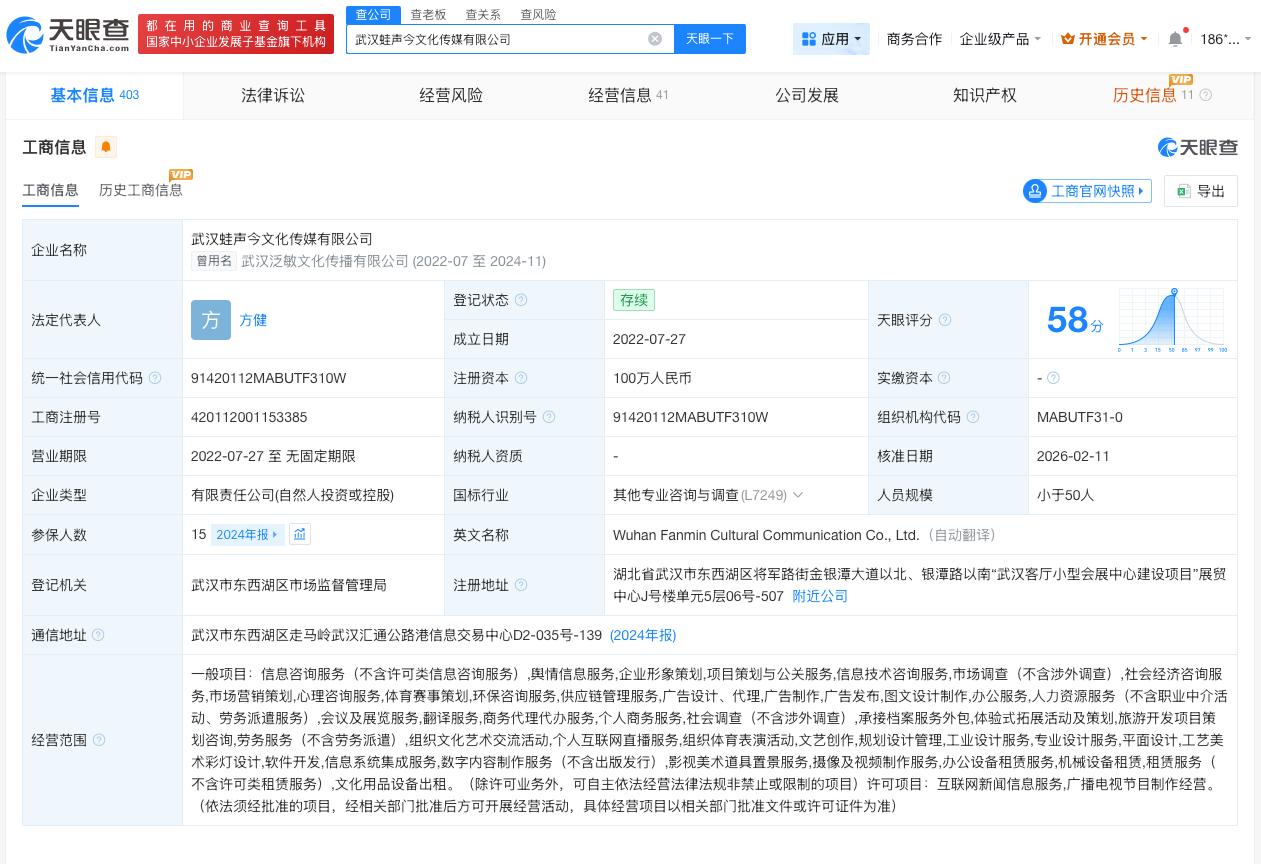Open the 应用 dropdown menu

tap(831, 38)
